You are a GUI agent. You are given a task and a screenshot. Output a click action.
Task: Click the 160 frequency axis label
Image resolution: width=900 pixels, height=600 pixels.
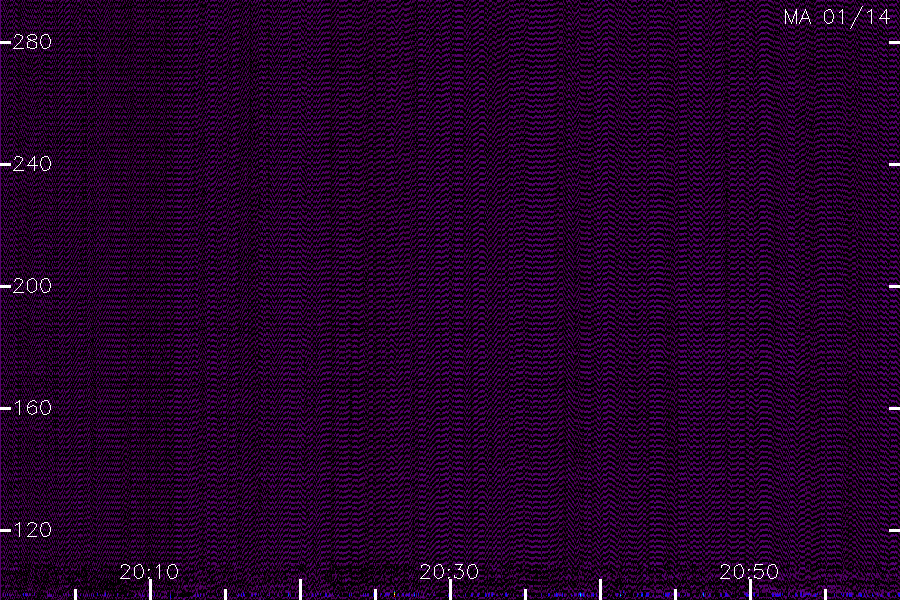click(x=32, y=408)
